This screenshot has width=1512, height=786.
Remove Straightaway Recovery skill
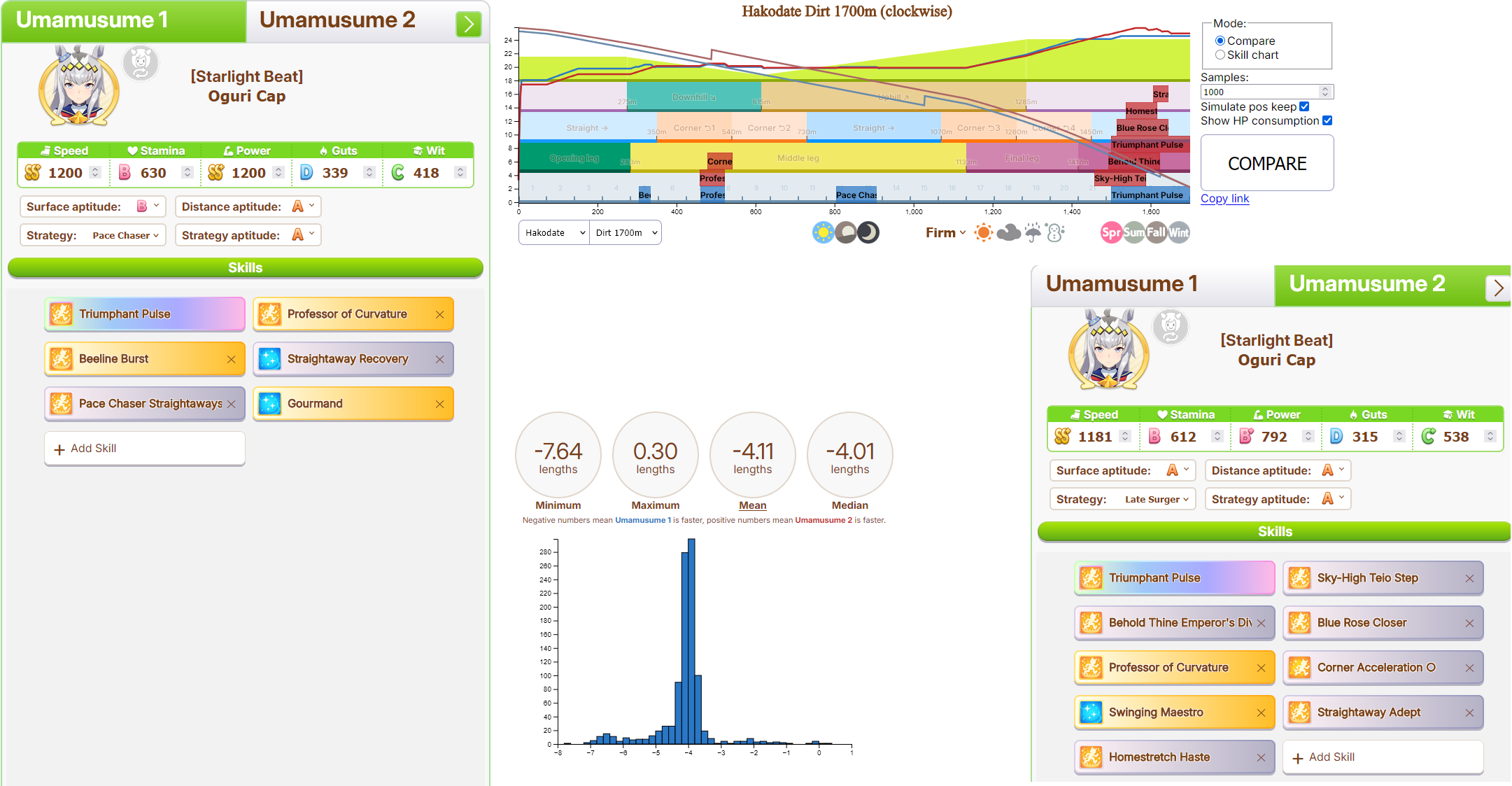tap(439, 359)
